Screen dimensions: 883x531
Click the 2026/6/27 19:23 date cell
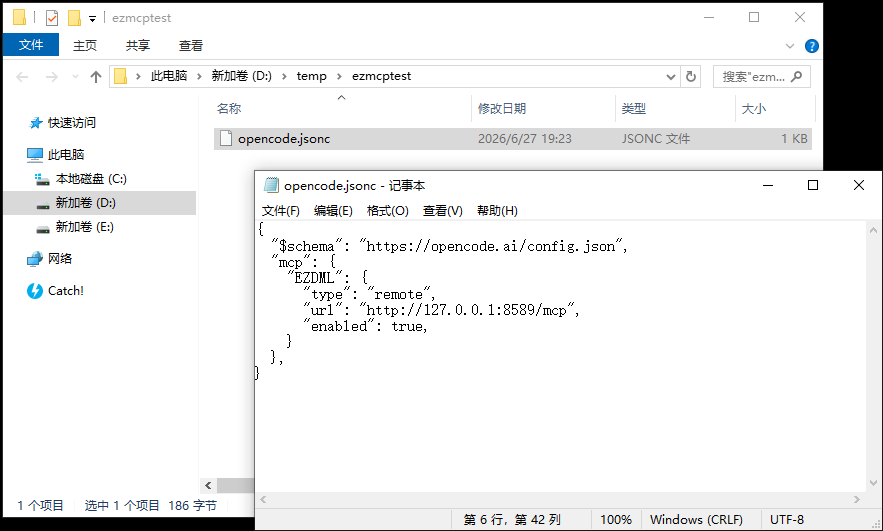pyautogui.click(x=525, y=139)
